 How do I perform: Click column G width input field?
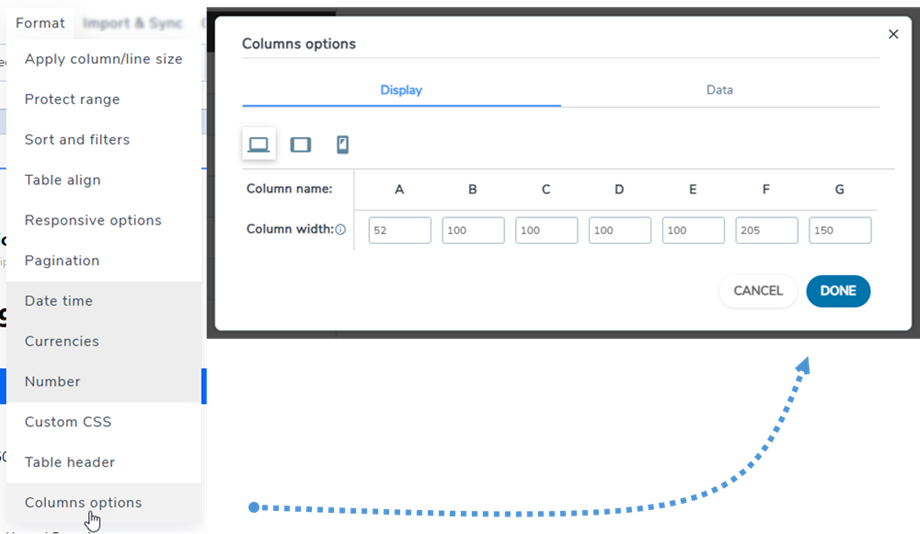click(x=839, y=230)
